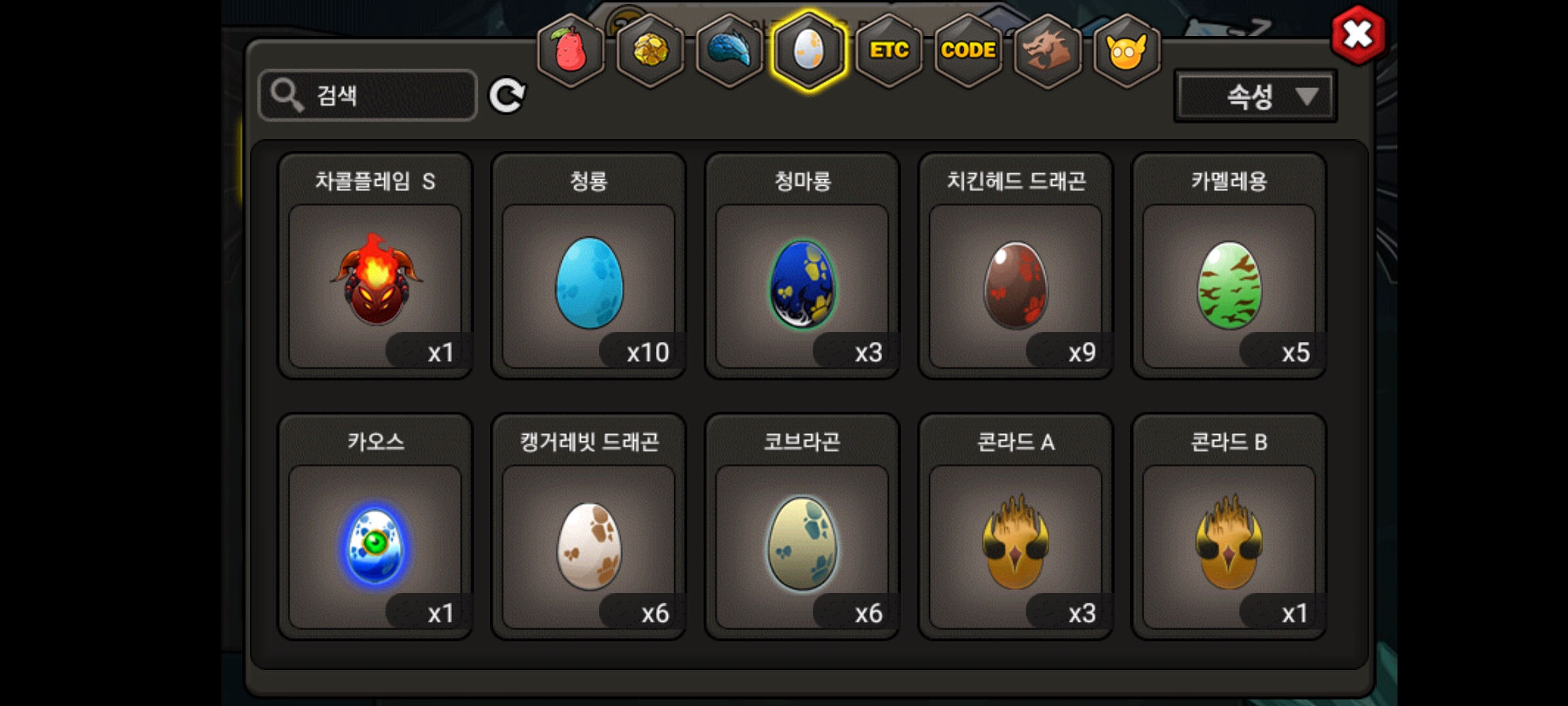Select the gold nugget category icon
The width and height of the screenshot is (1568, 706).
click(651, 51)
